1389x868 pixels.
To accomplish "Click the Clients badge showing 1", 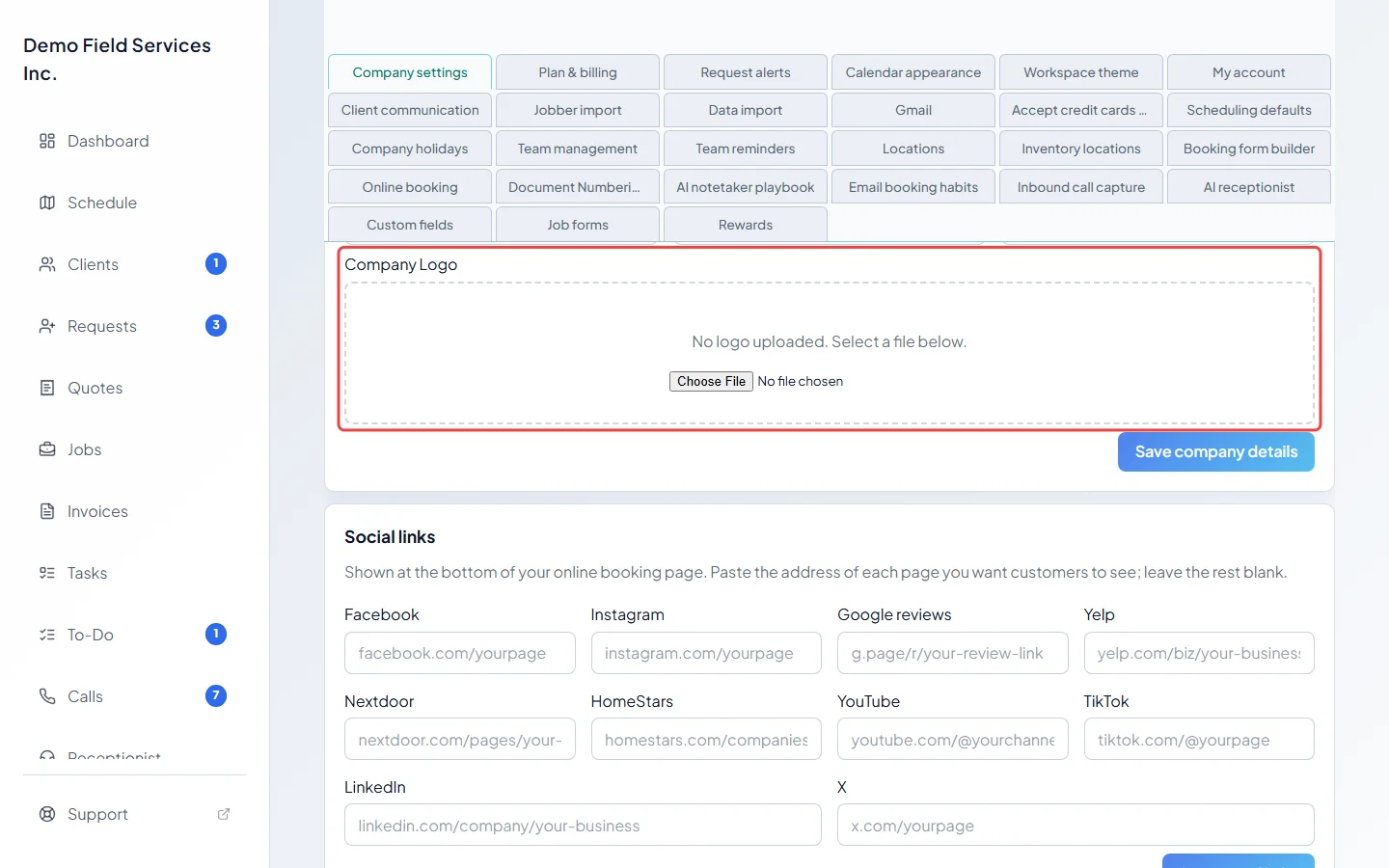I will (216, 263).
